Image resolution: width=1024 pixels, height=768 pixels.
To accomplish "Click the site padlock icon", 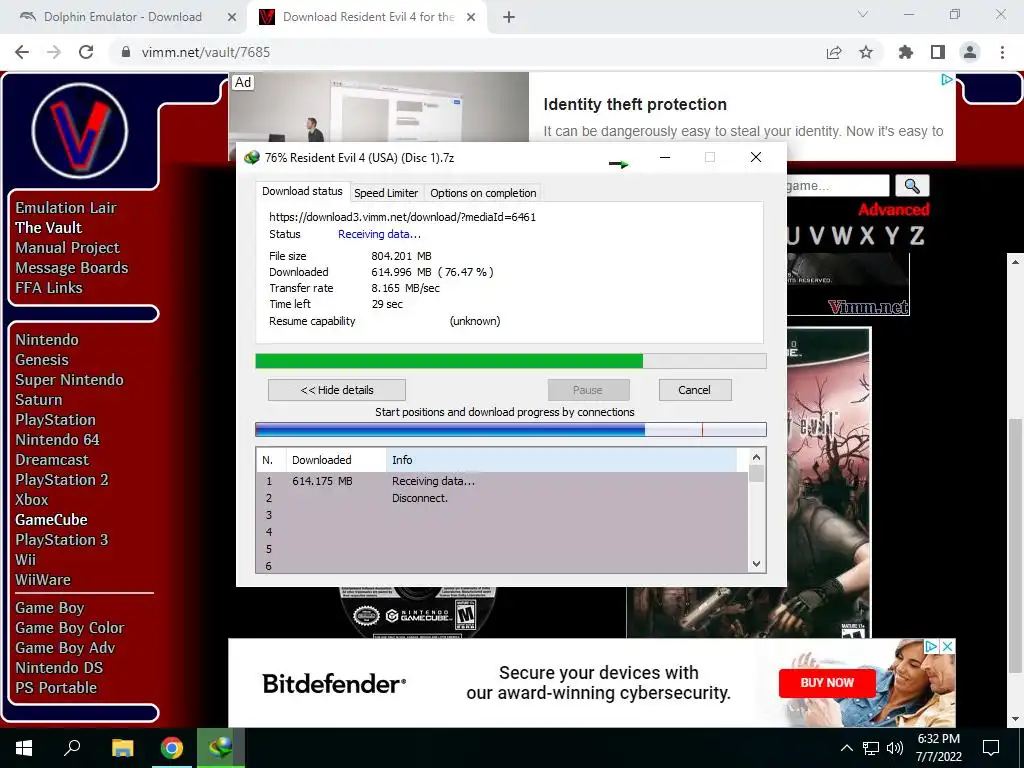I will pyautogui.click(x=126, y=52).
